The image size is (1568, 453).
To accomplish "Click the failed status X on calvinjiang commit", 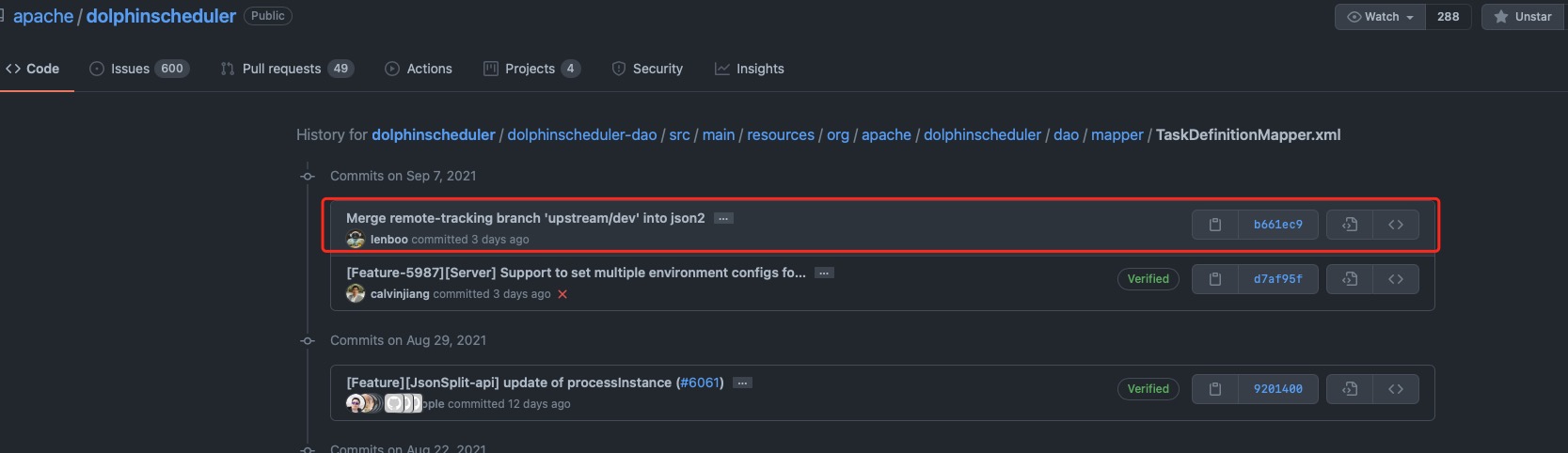I will pyautogui.click(x=562, y=294).
